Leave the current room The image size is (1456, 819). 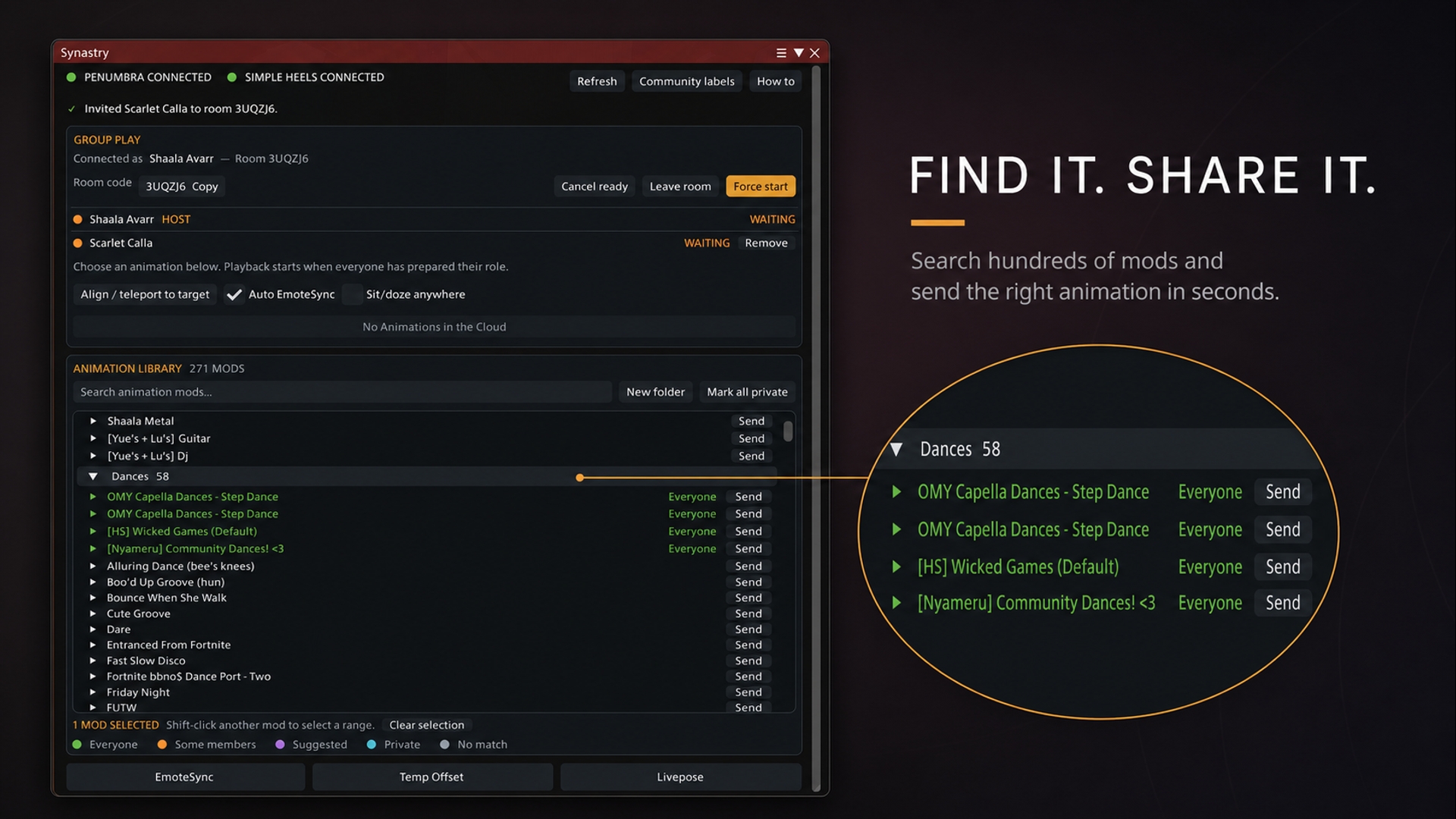pyautogui.click(x=680, y=187)
